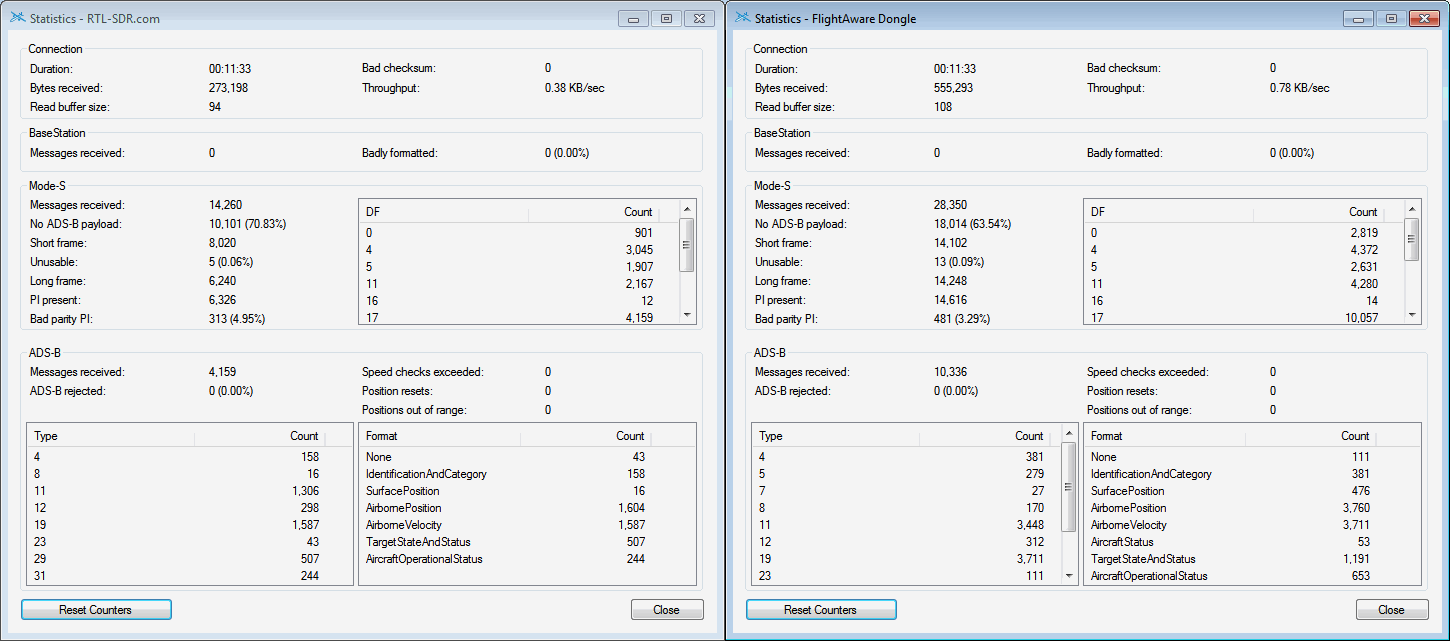This screenshot has height=641, width=1450.
Task: Click the DF list scrollbar thumb in FlightAware Dongle window
Action: click(1412, 240)
